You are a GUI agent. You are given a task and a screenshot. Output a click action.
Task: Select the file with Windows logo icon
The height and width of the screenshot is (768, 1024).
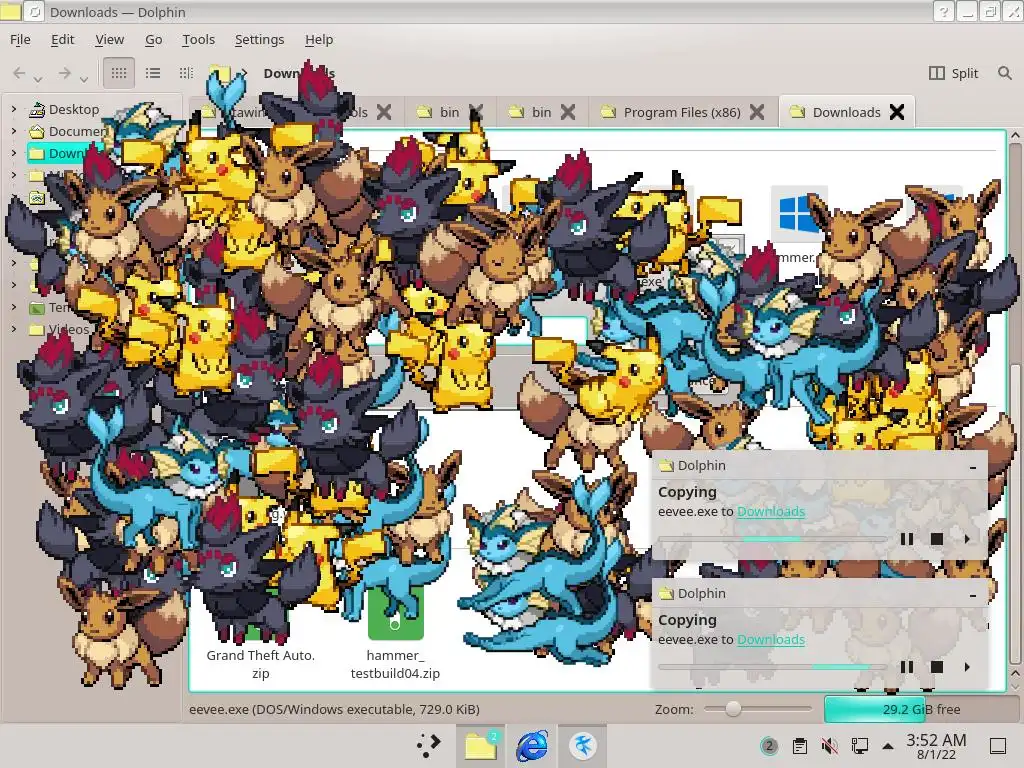799,213
